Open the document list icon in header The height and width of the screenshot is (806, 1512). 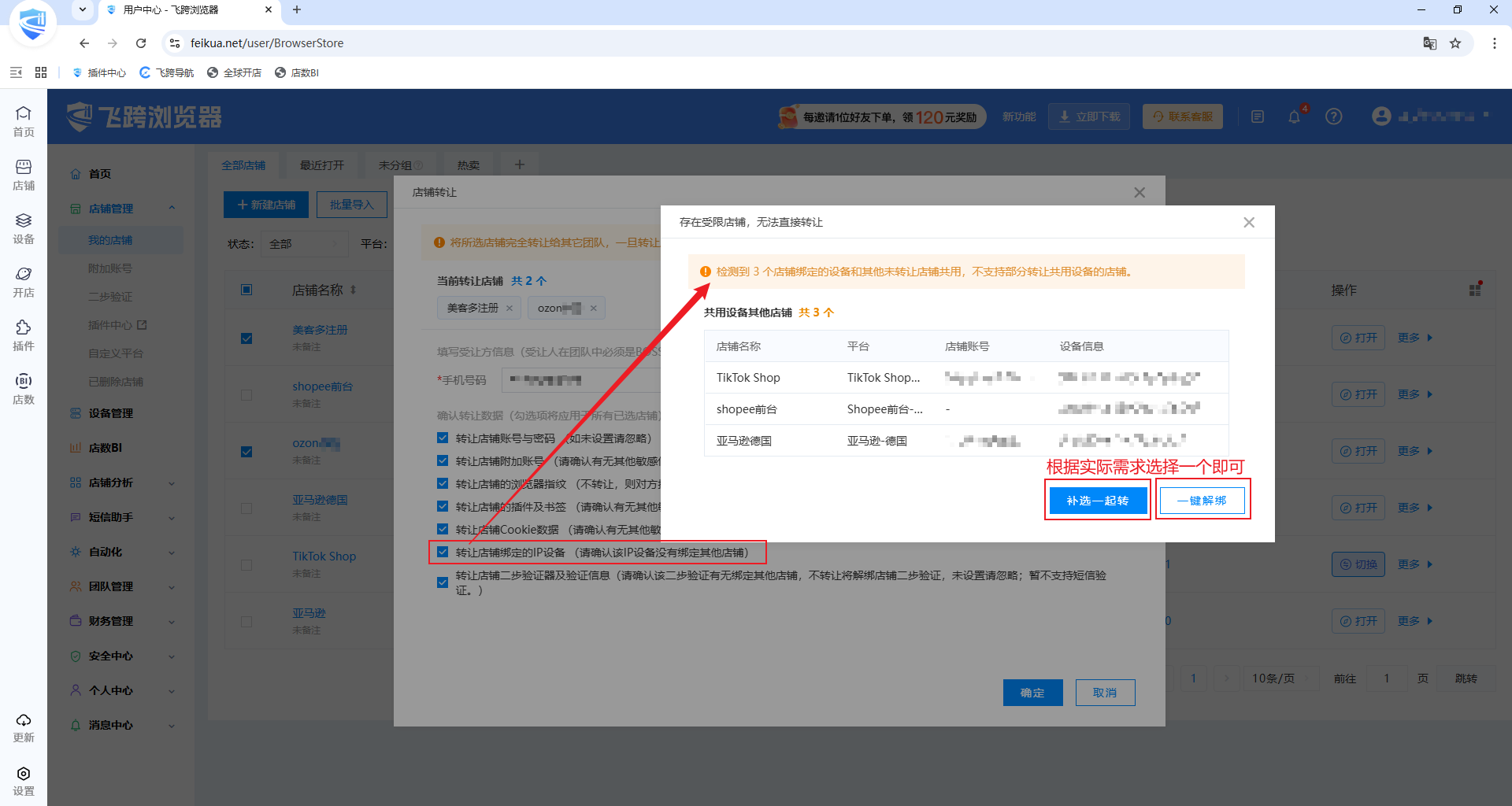pos(1258,116)
